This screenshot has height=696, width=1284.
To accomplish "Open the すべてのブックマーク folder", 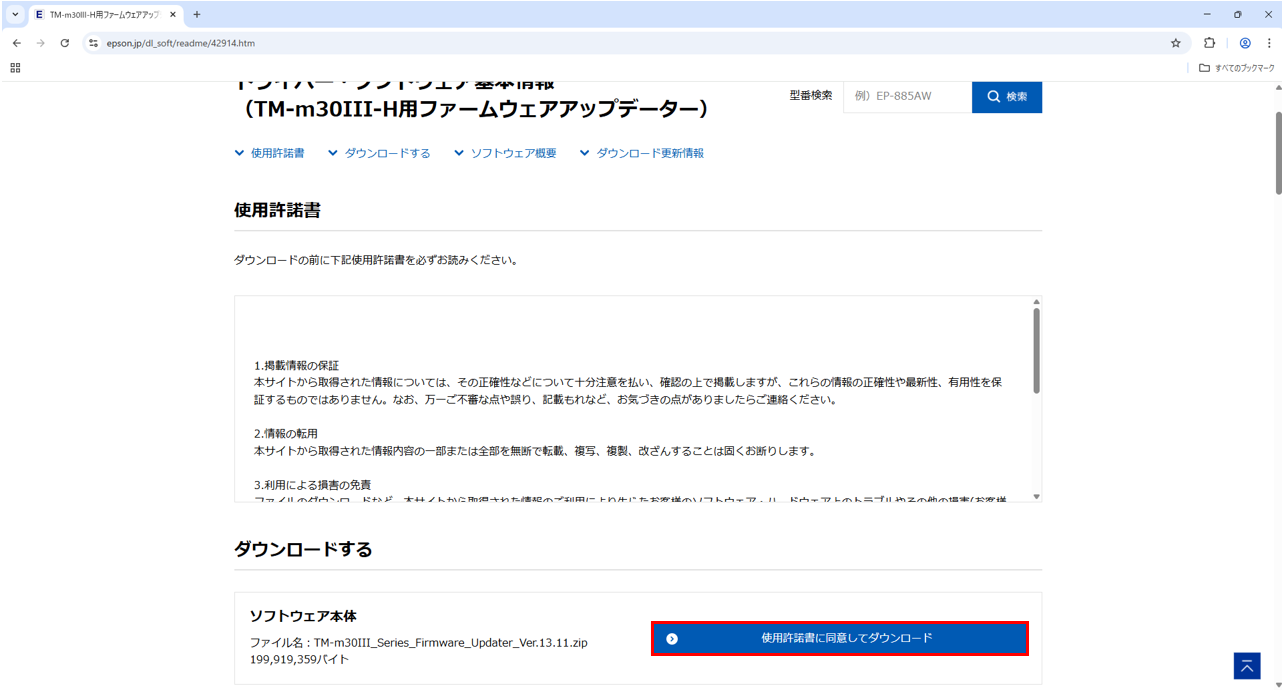I will (1237, 68).
